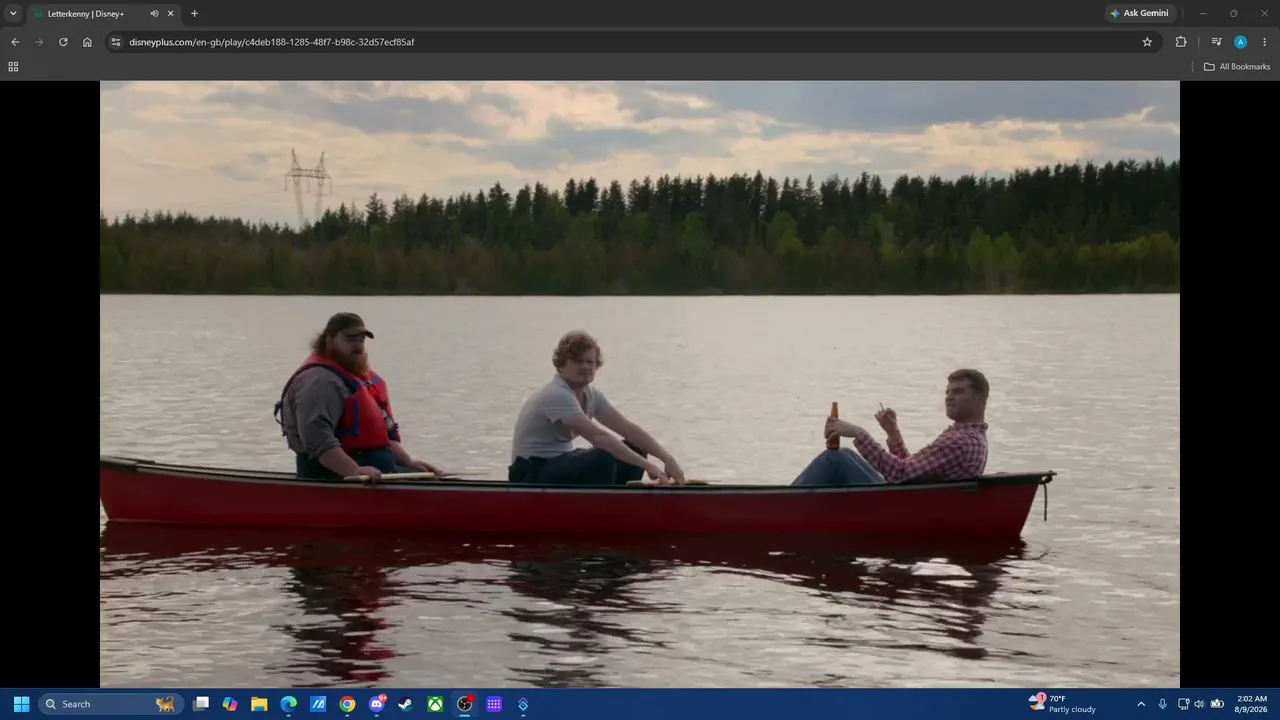Open the diamond-shaped app on the taskbar
1280x720 pixels.
pos(523,704)
